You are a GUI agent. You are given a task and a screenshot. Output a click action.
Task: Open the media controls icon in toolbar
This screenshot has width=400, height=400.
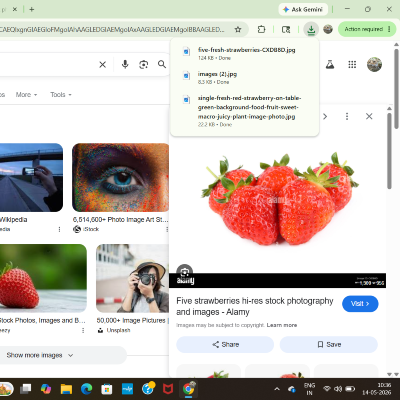click(x=286, y=29)
